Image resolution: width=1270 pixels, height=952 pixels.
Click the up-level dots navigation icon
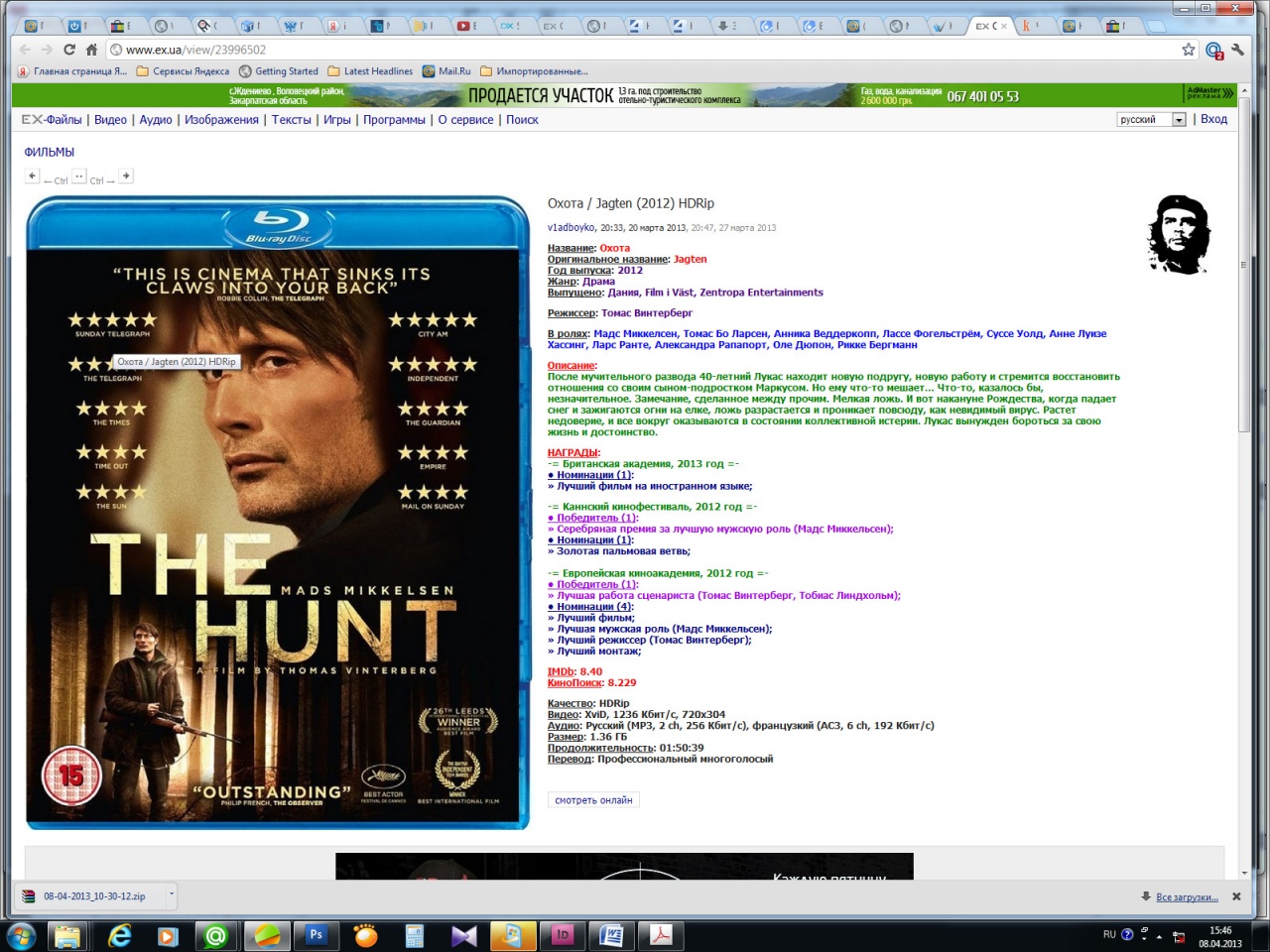click(79, 176)
